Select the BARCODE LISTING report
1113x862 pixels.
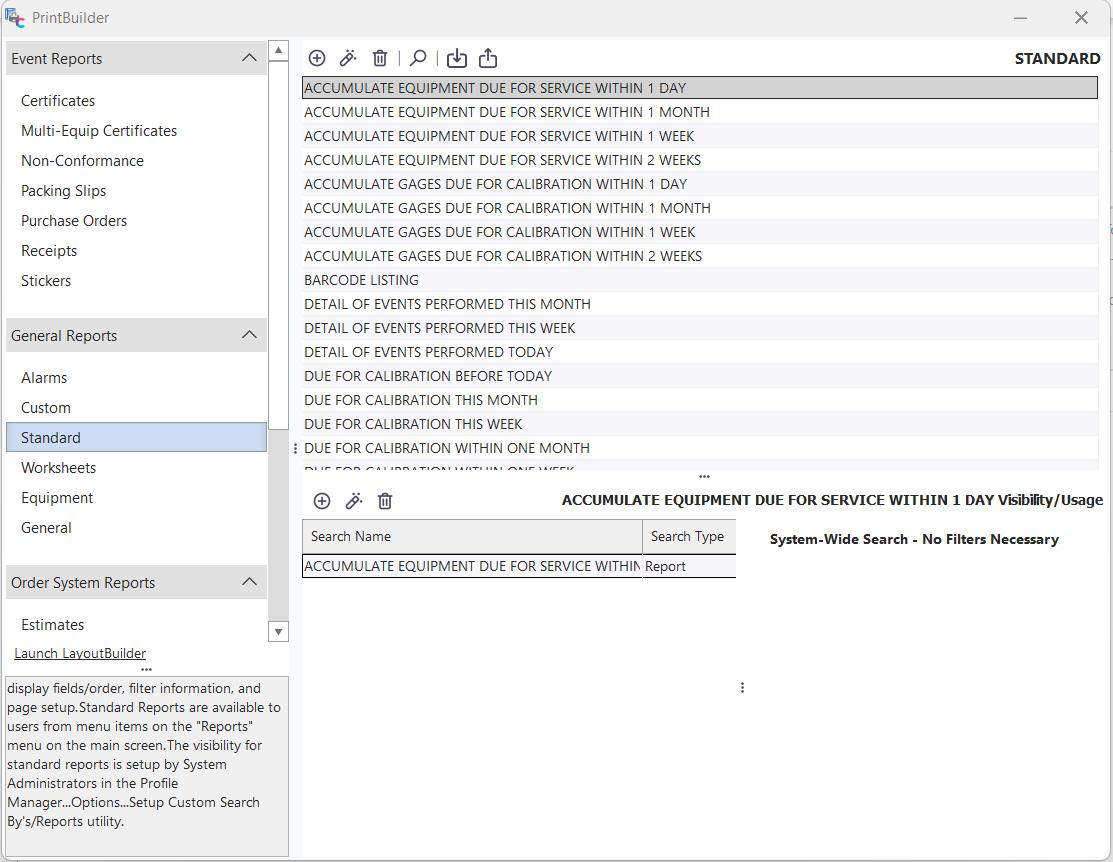click(361, 280)
